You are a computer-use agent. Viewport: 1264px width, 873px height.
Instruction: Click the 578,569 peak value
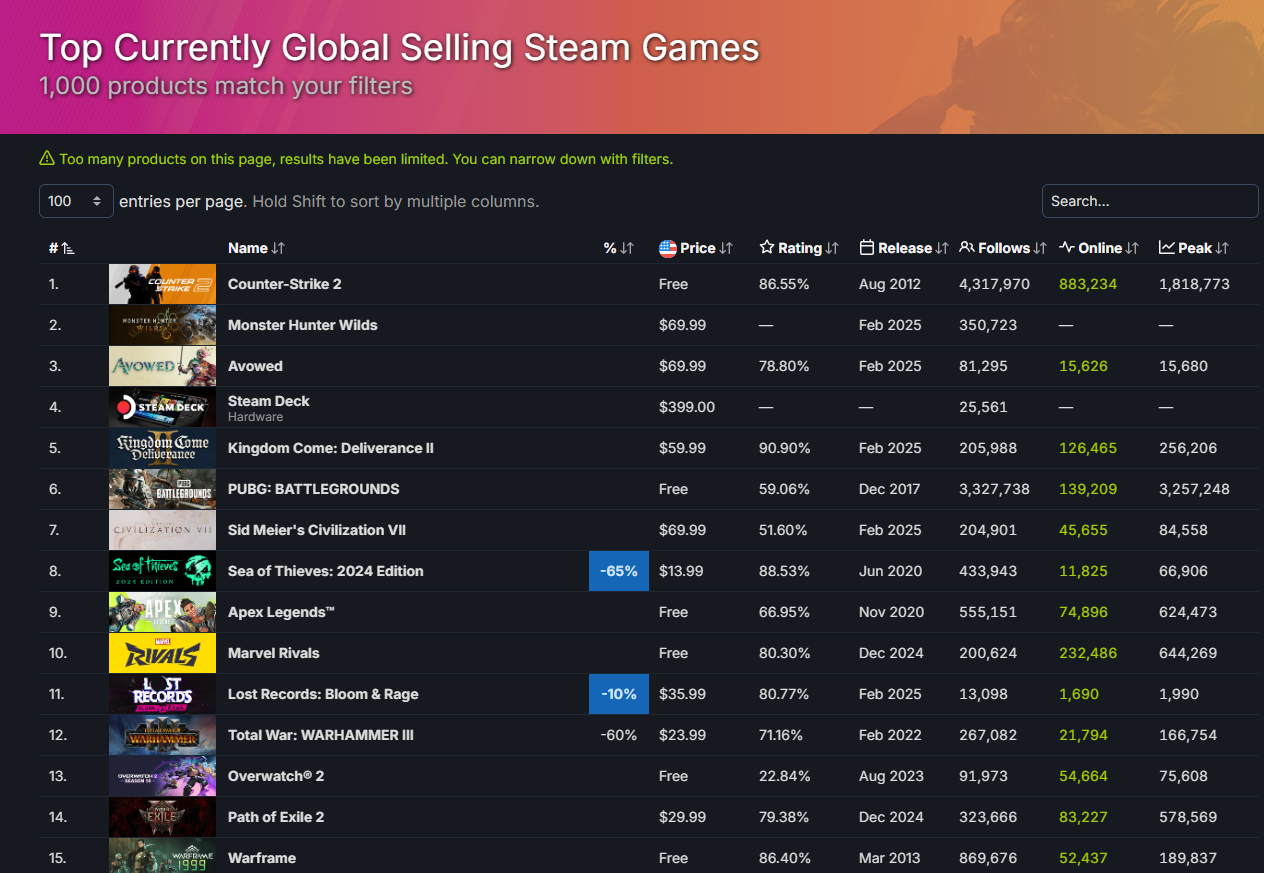click(x=1188, y=817)
